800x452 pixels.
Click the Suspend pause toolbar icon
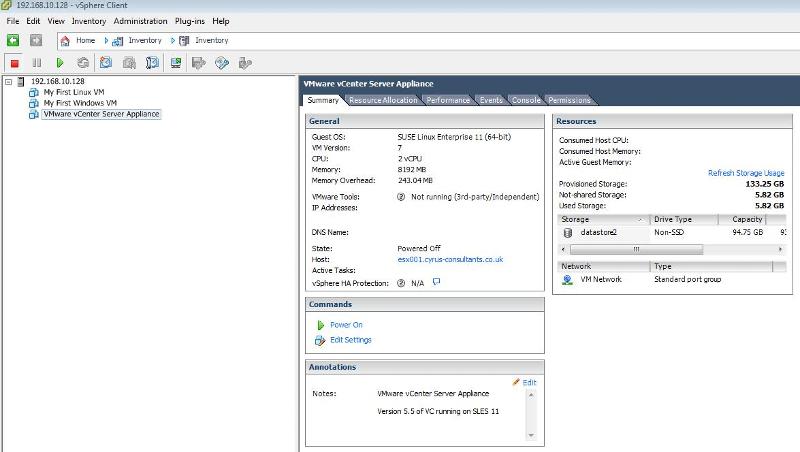[x=37, y=63]
